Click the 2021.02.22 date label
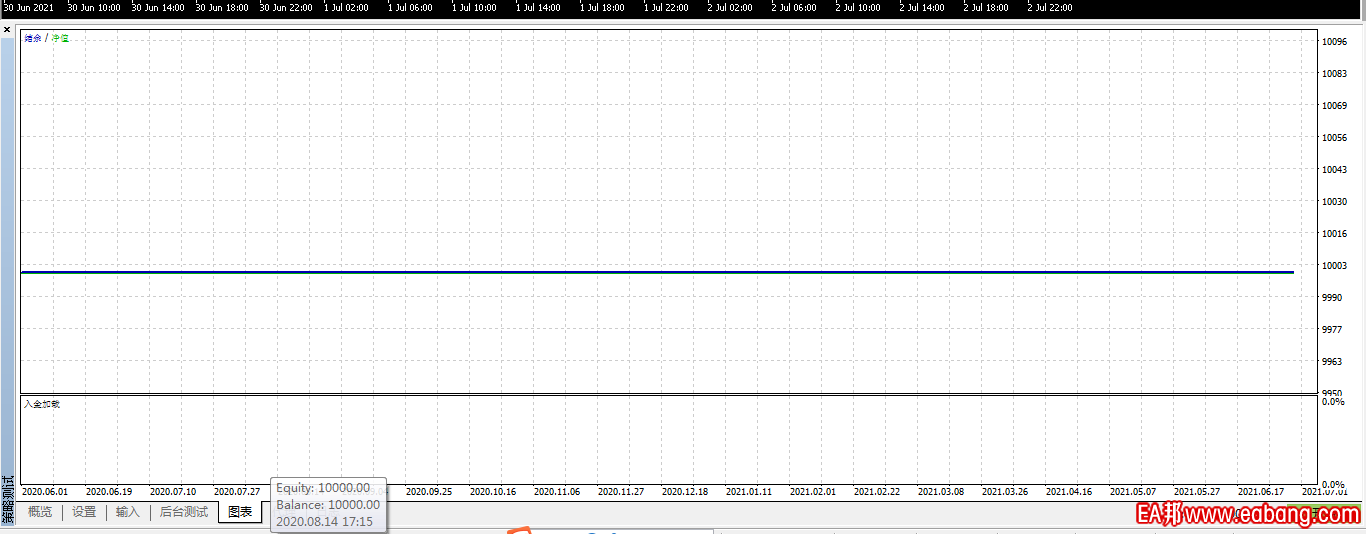This screenshot has height=534, width=1366. click(x=877, y=492)
